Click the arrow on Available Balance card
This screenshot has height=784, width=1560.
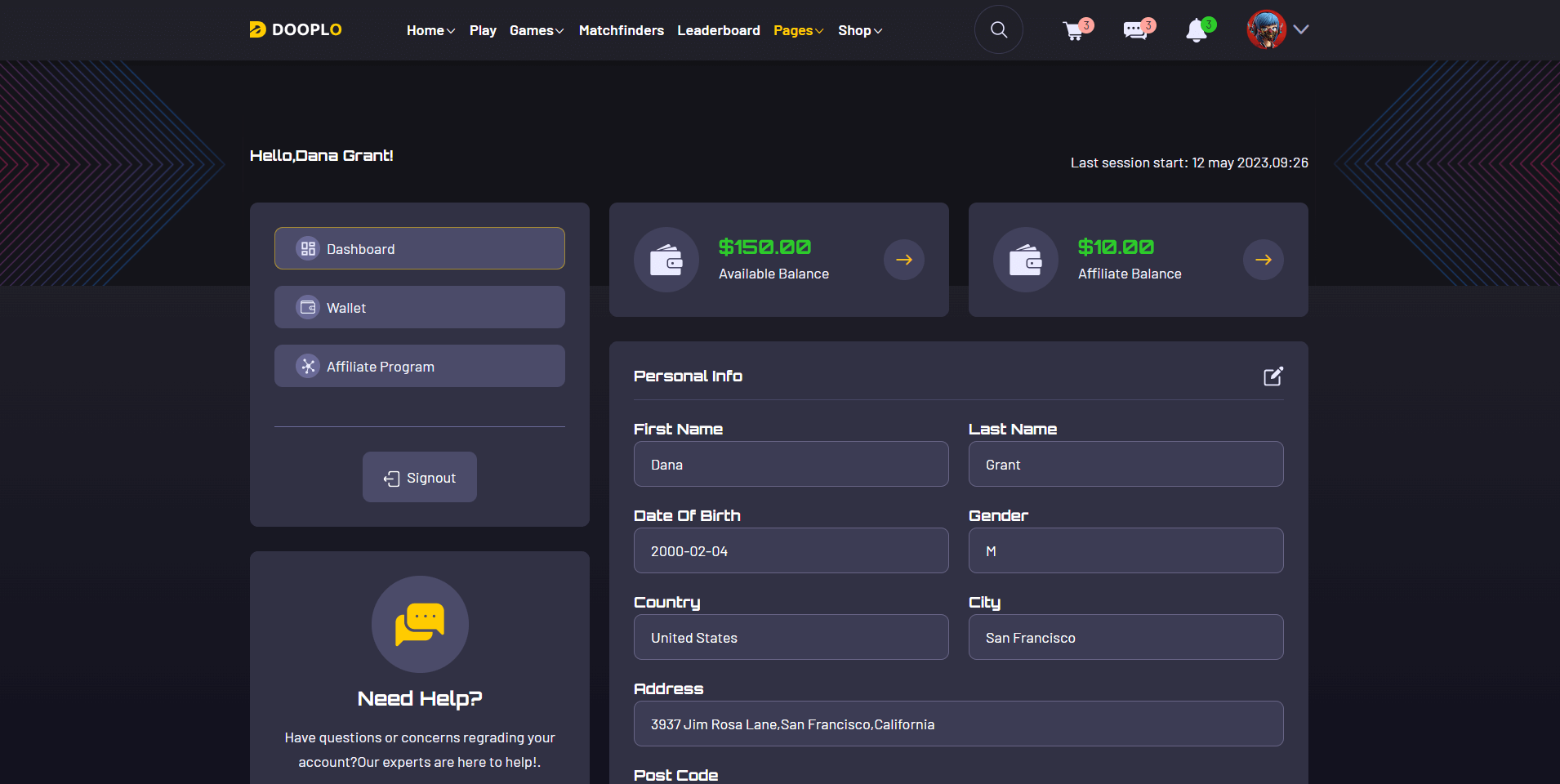[904, 260]
